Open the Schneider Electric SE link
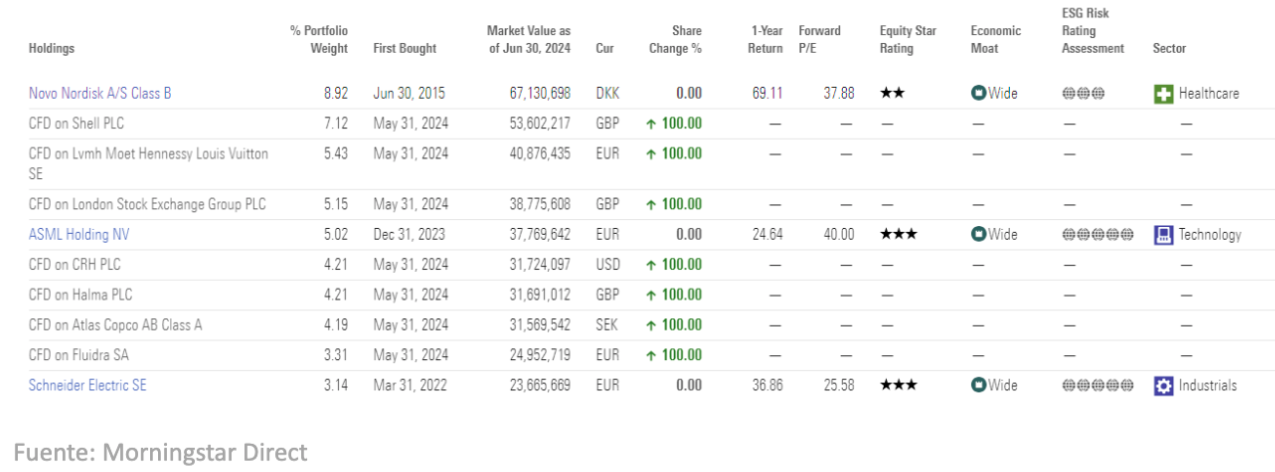This screenshot has width=1275, height=472. 87,386
